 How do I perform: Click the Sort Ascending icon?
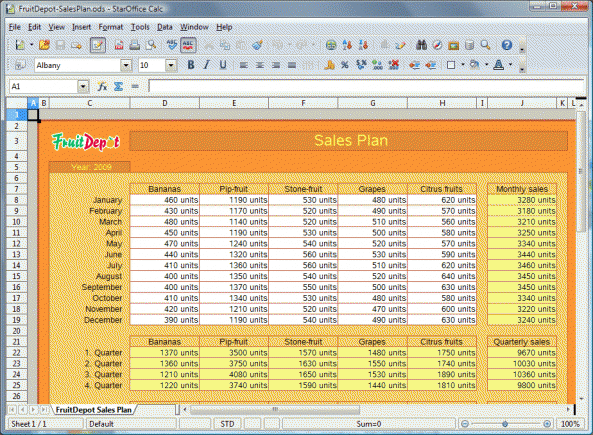click(x=347, y=45)
